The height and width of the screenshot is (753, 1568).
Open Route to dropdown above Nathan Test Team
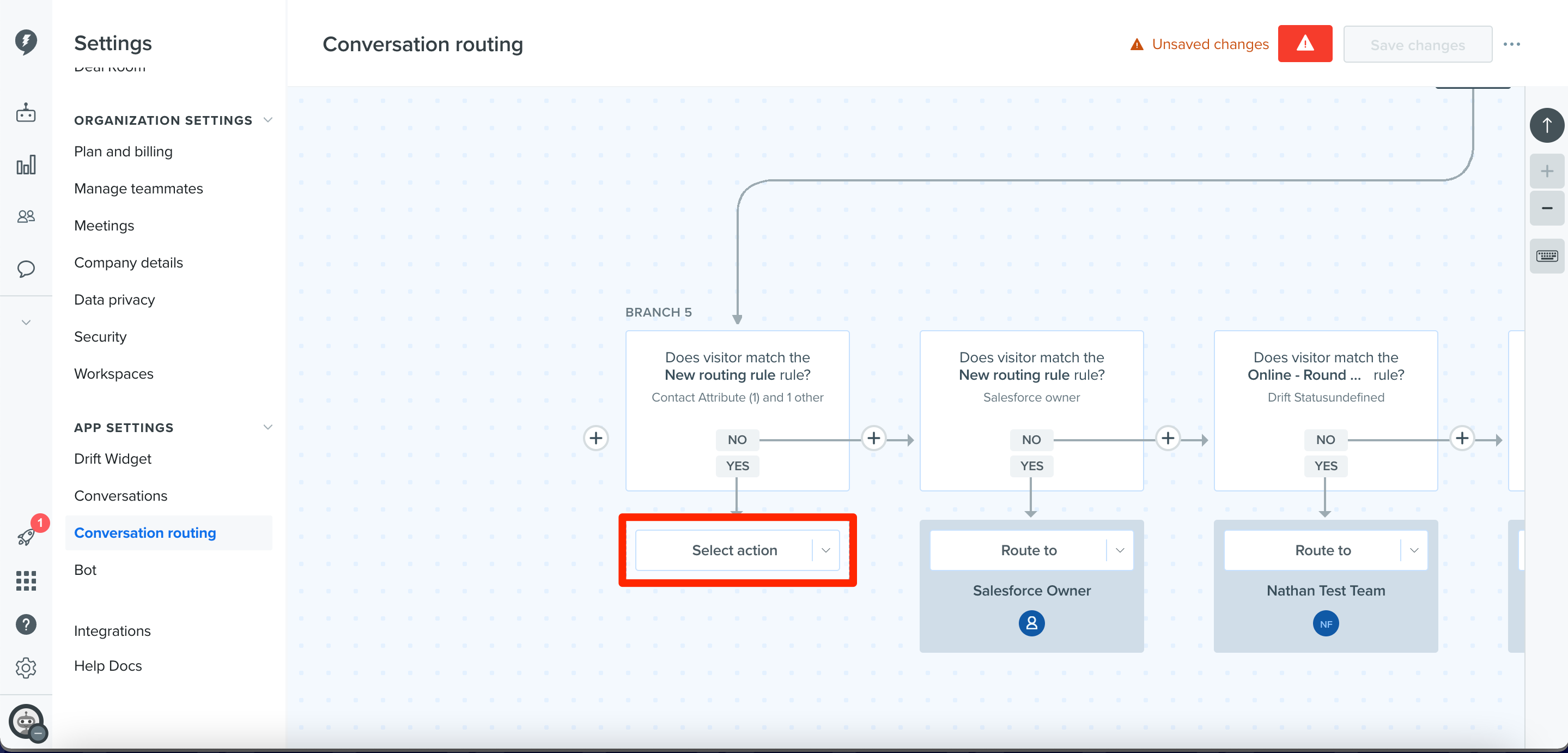tap(1325, 550)
